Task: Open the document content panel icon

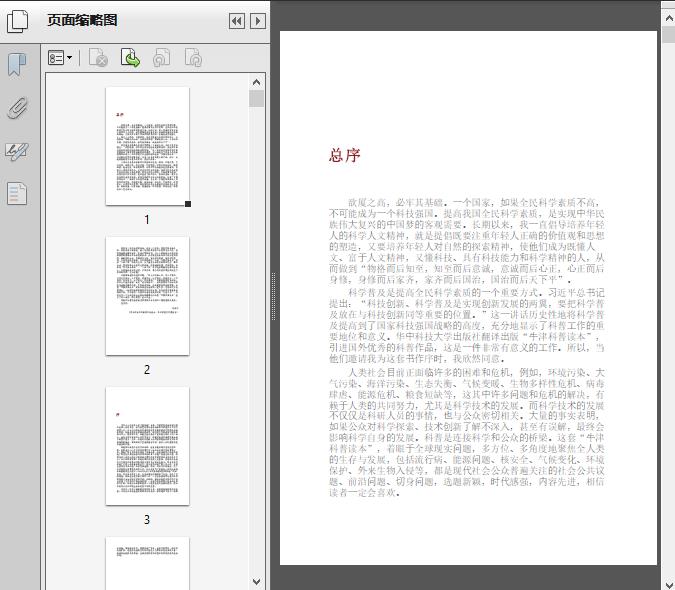Action: (x=17, y=193)
